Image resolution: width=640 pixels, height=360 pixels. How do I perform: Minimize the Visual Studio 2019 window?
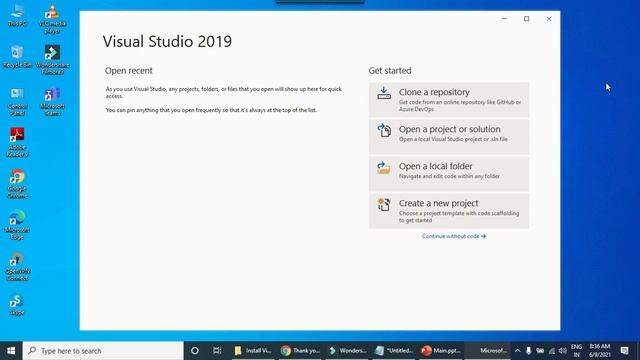coord(504,19)
